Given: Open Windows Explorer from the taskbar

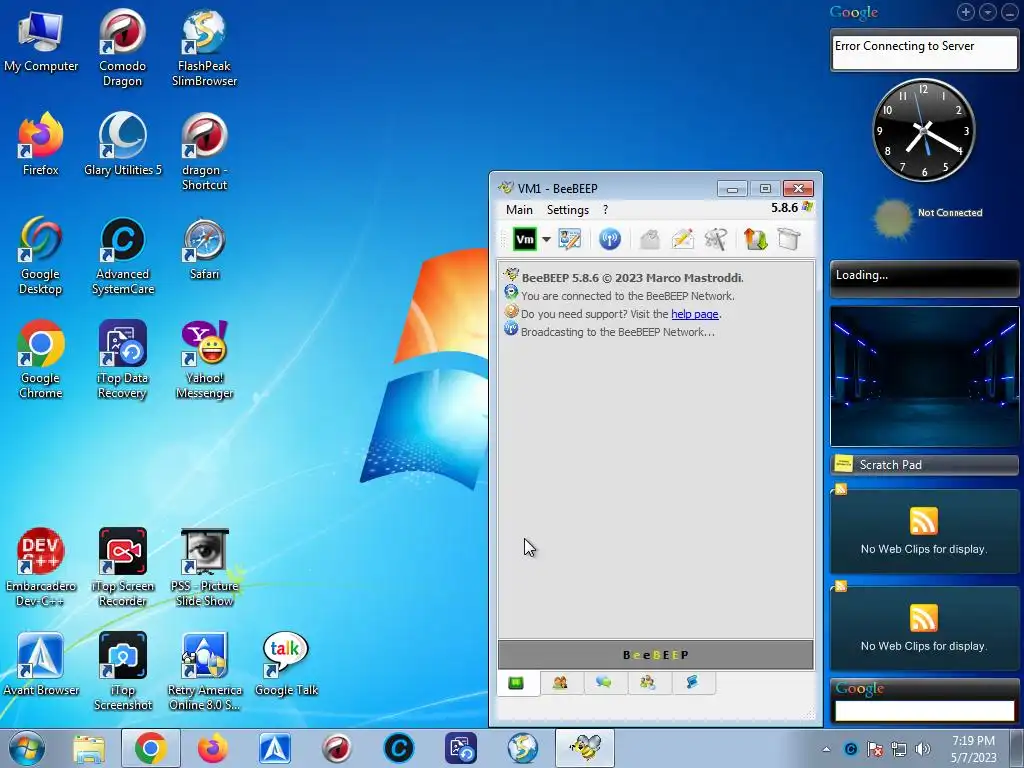Looking at the screenshot, I should click(89, 748).
